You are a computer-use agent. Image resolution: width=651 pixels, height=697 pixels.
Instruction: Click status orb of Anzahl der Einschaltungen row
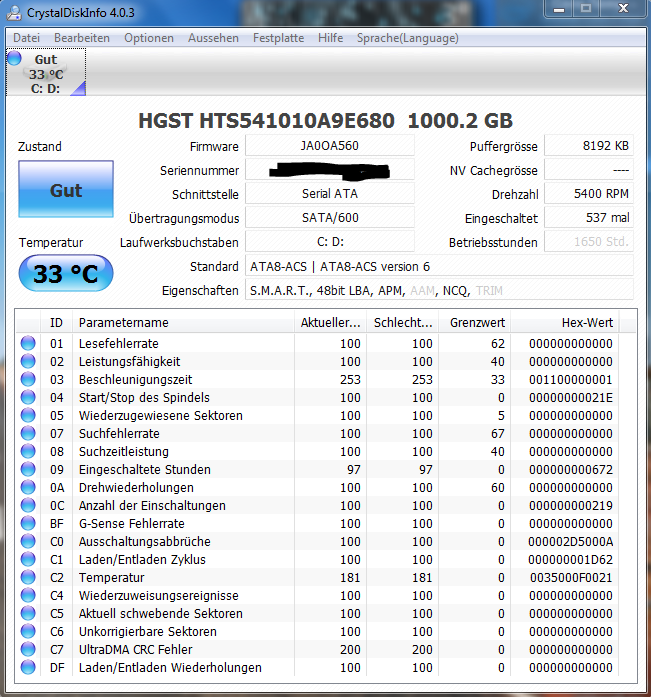click(x=28, y=505)
